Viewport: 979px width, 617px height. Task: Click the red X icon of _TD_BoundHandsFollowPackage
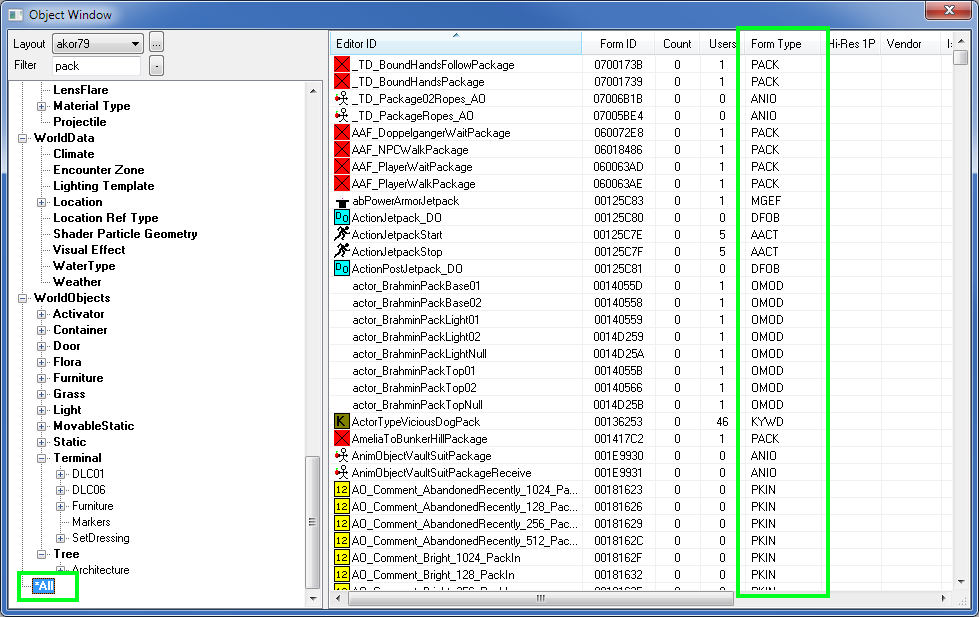pos(342,64)
